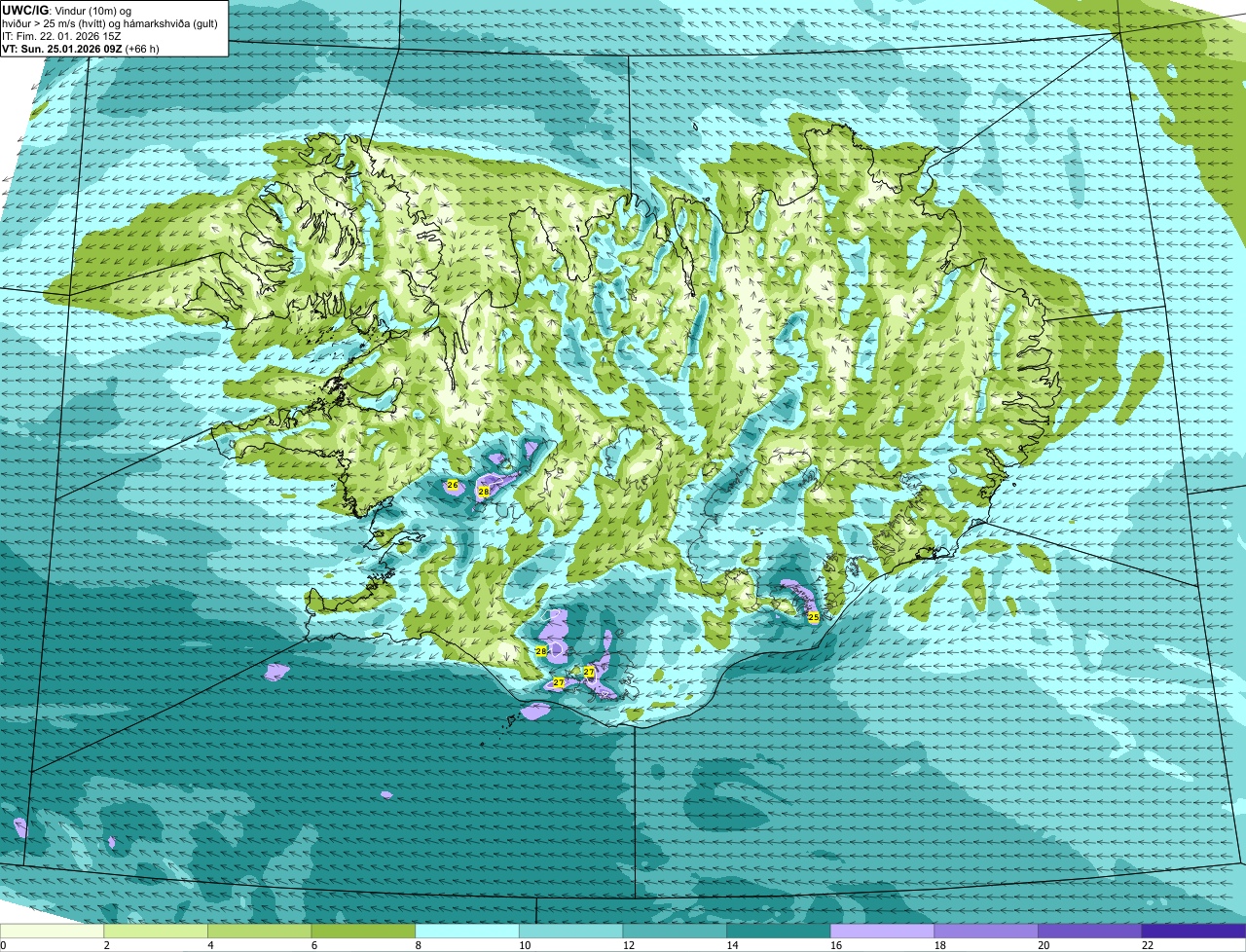Click the 6–8 m/s olive green legend swatch
The image size is (1246, 952).
click(363, 931)
